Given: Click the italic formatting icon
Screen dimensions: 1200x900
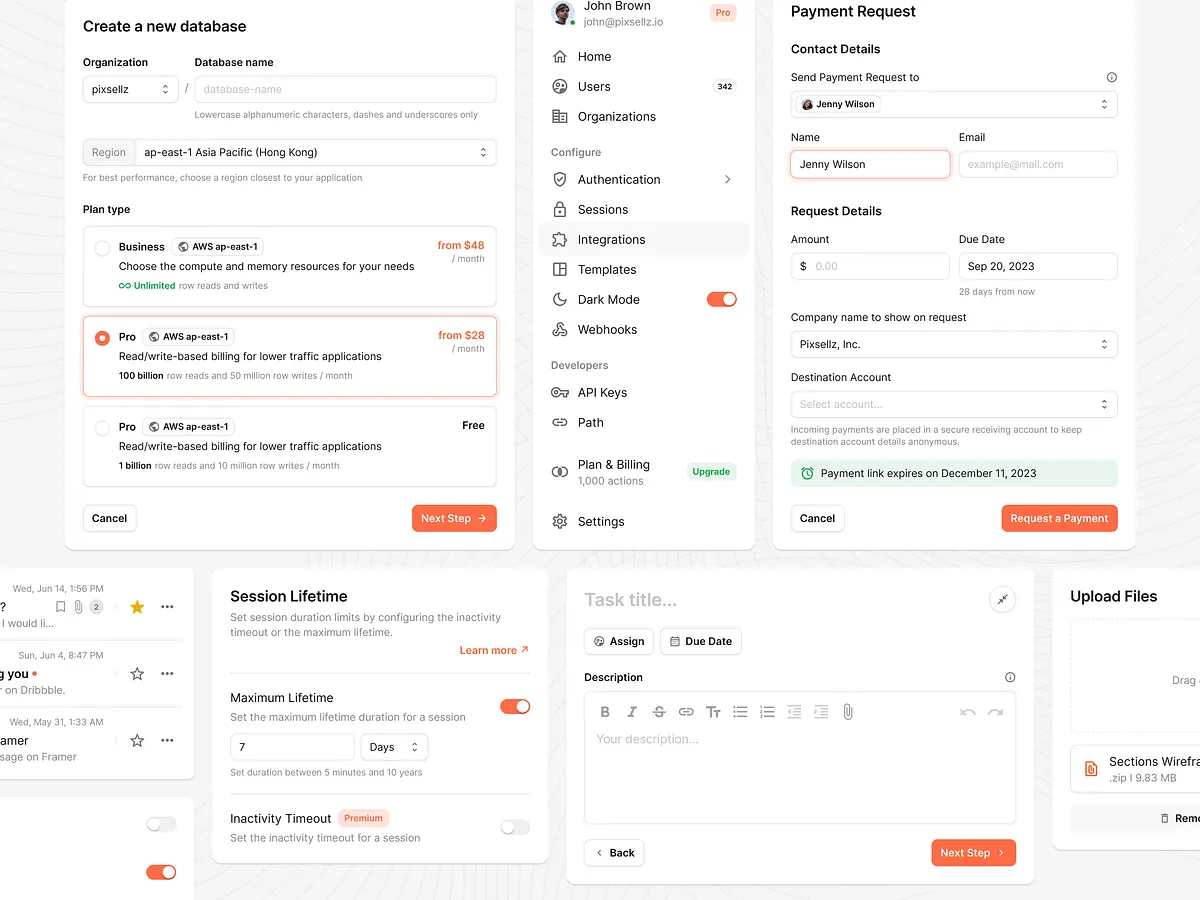Looking at the screenshot, I should point(631,711).
